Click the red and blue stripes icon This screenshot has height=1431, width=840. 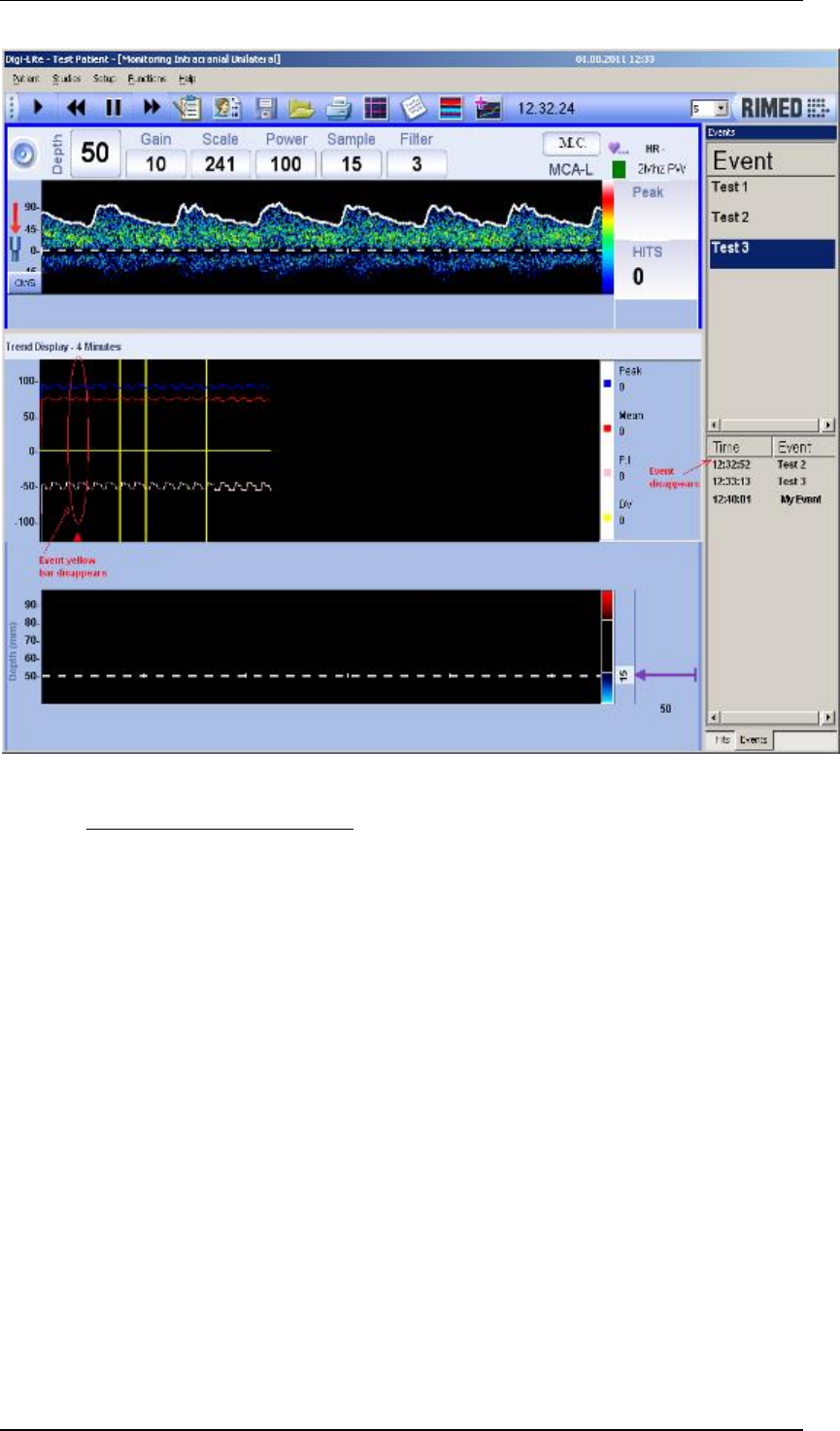coord(450,108)
